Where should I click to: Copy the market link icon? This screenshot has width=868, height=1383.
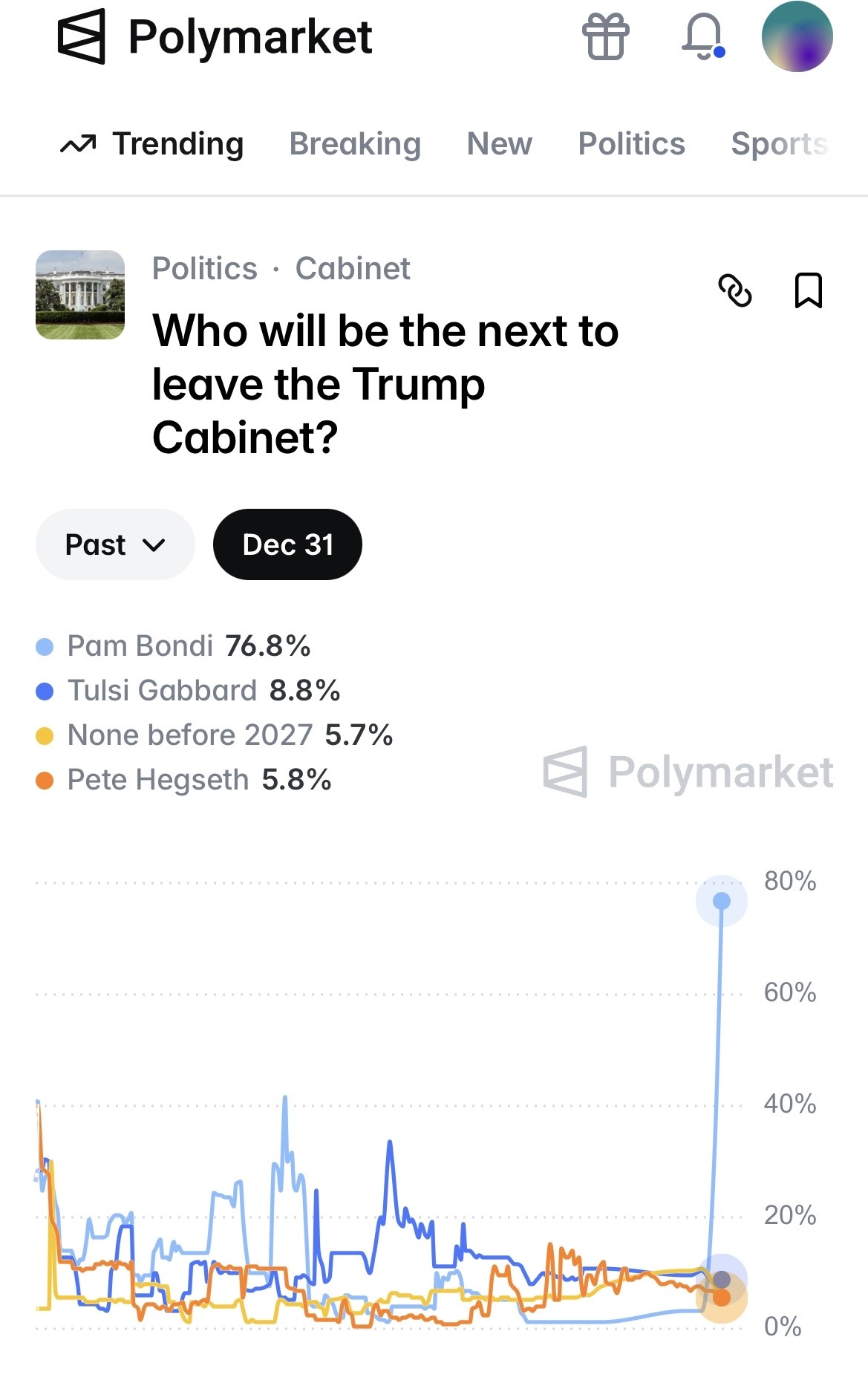point(735,290)
